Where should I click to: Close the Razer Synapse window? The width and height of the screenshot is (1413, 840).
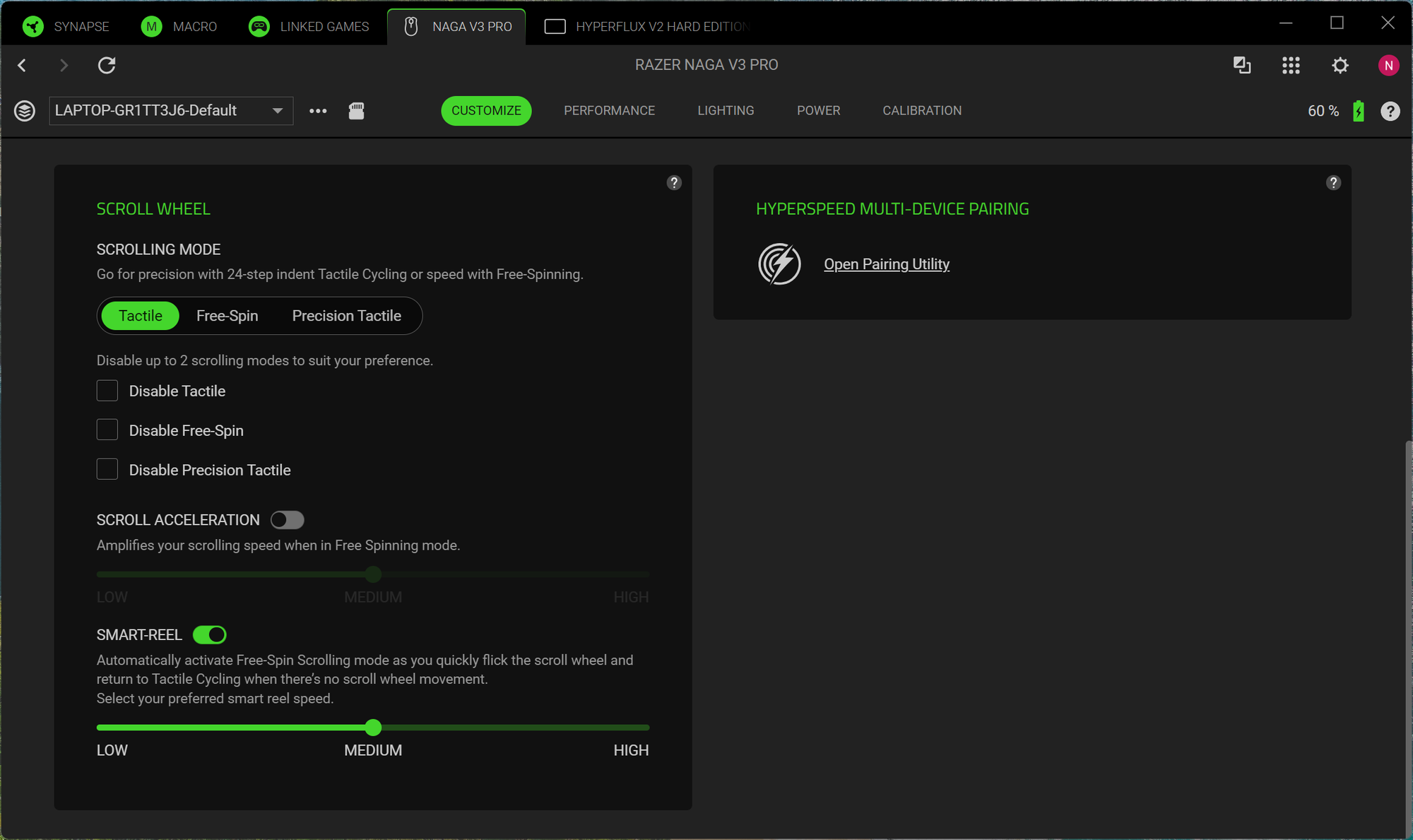coord(1388,23)
